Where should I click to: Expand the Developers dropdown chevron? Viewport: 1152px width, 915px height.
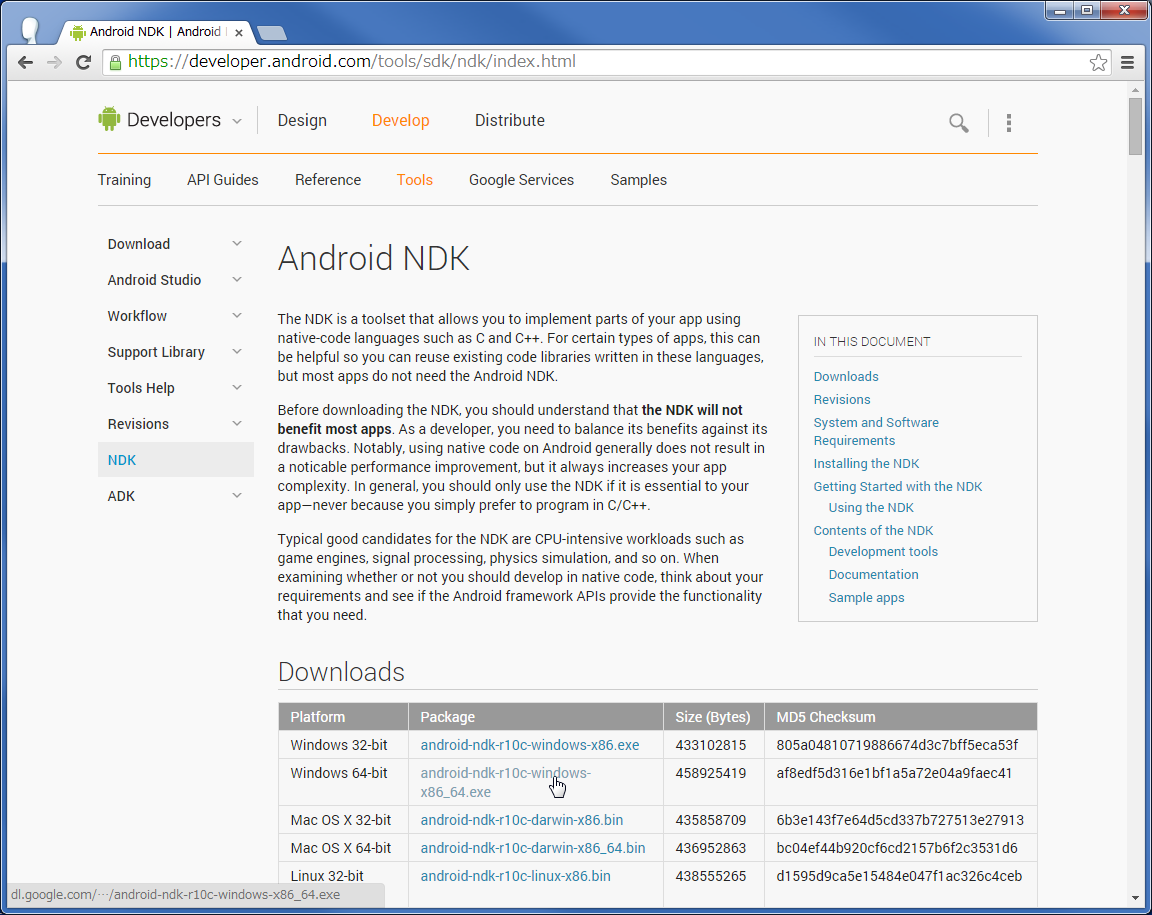[237, 121]
